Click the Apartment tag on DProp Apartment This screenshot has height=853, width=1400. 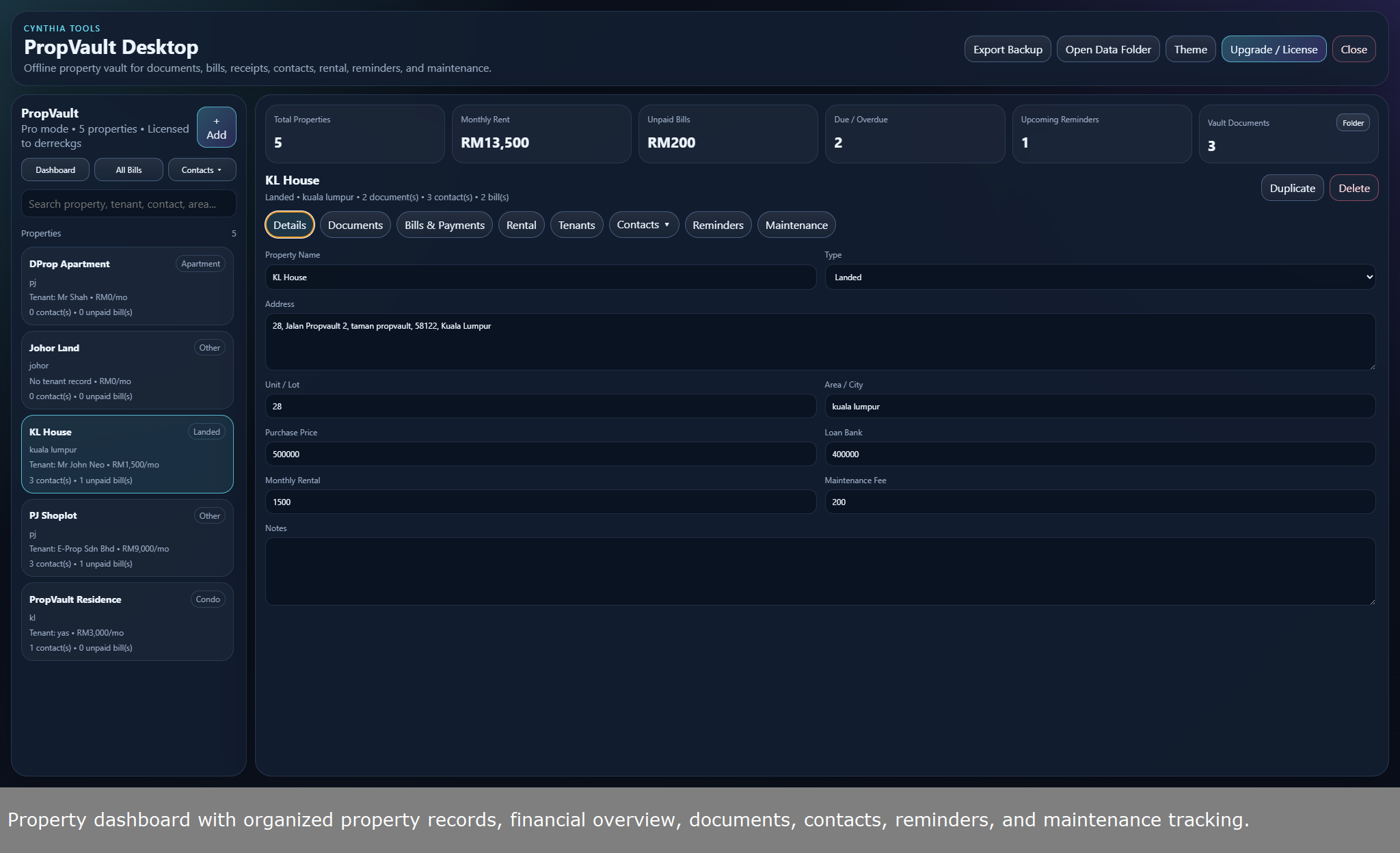[200, 264]
